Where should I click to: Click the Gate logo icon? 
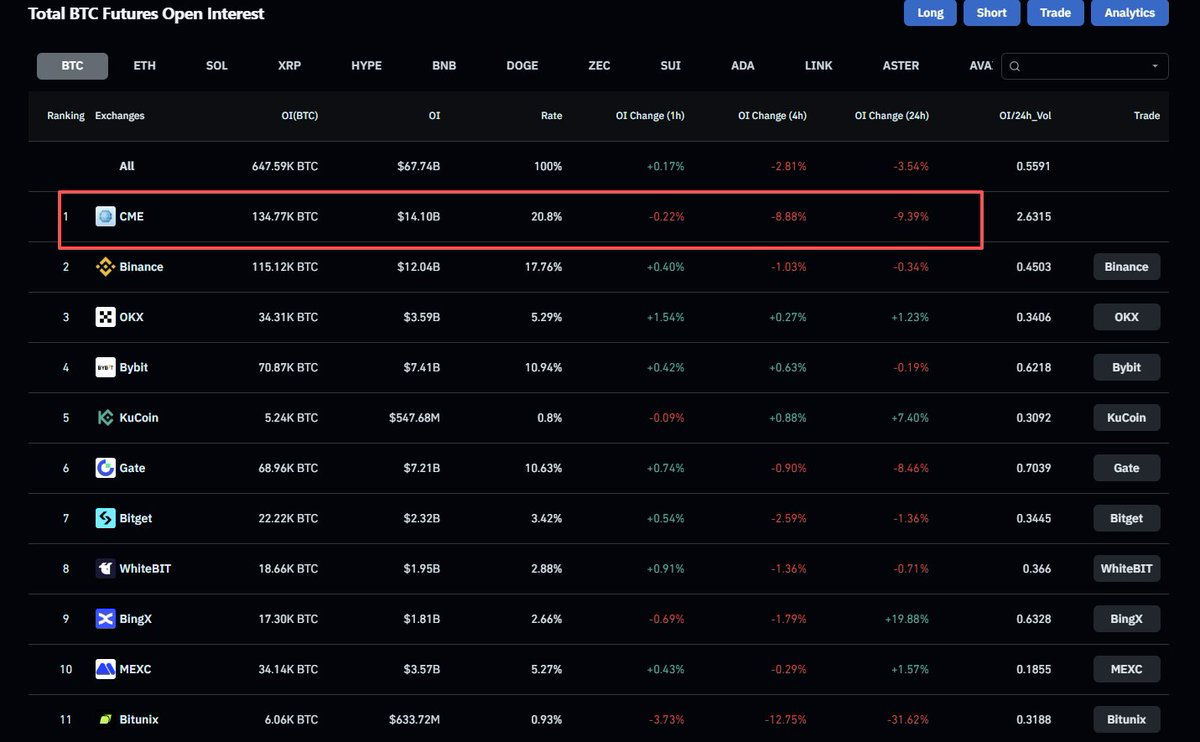[x=105, y=468]
